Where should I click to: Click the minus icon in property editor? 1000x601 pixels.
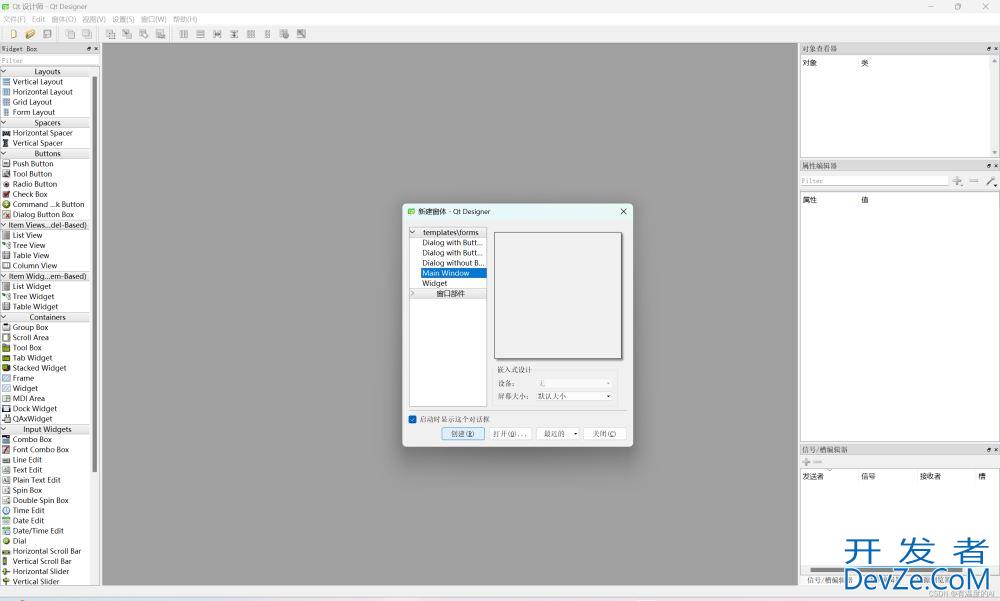point(974,181)
